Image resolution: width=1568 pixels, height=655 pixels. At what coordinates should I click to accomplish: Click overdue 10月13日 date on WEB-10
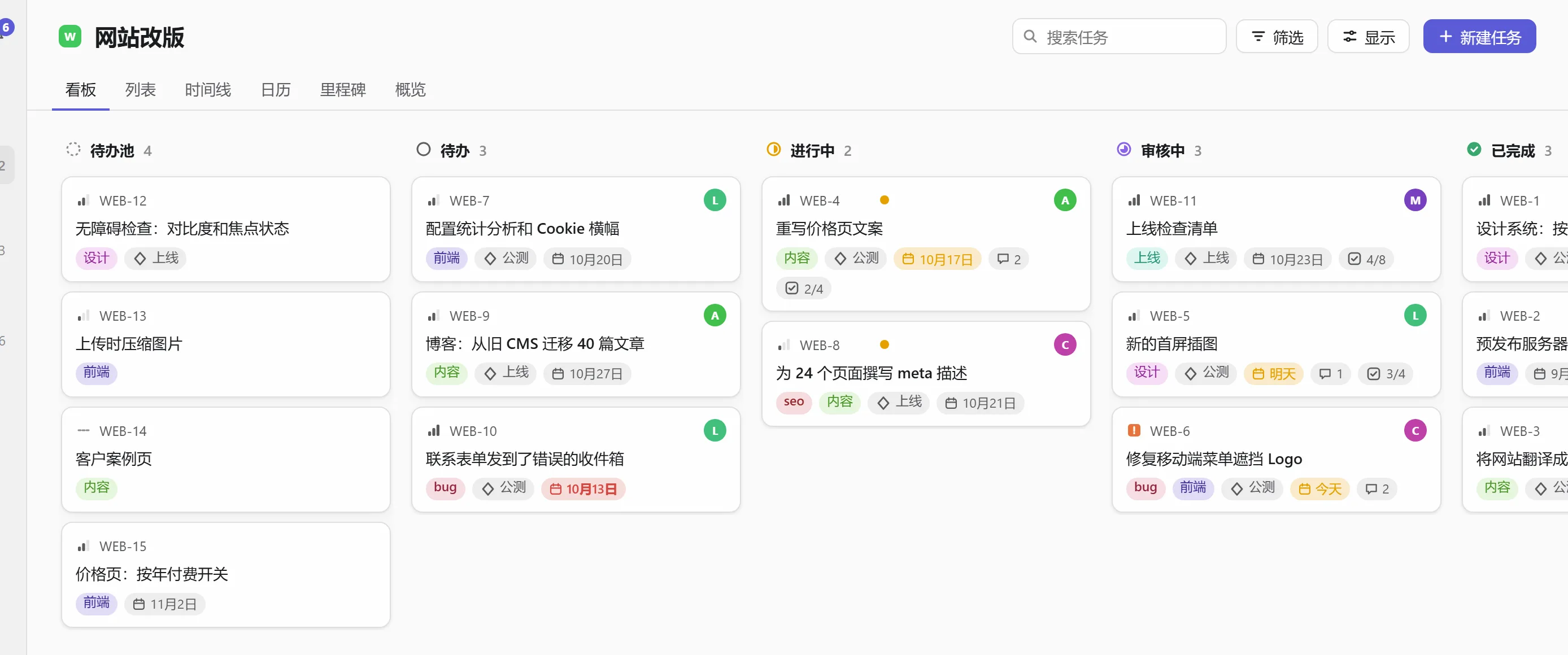point(583,488)
